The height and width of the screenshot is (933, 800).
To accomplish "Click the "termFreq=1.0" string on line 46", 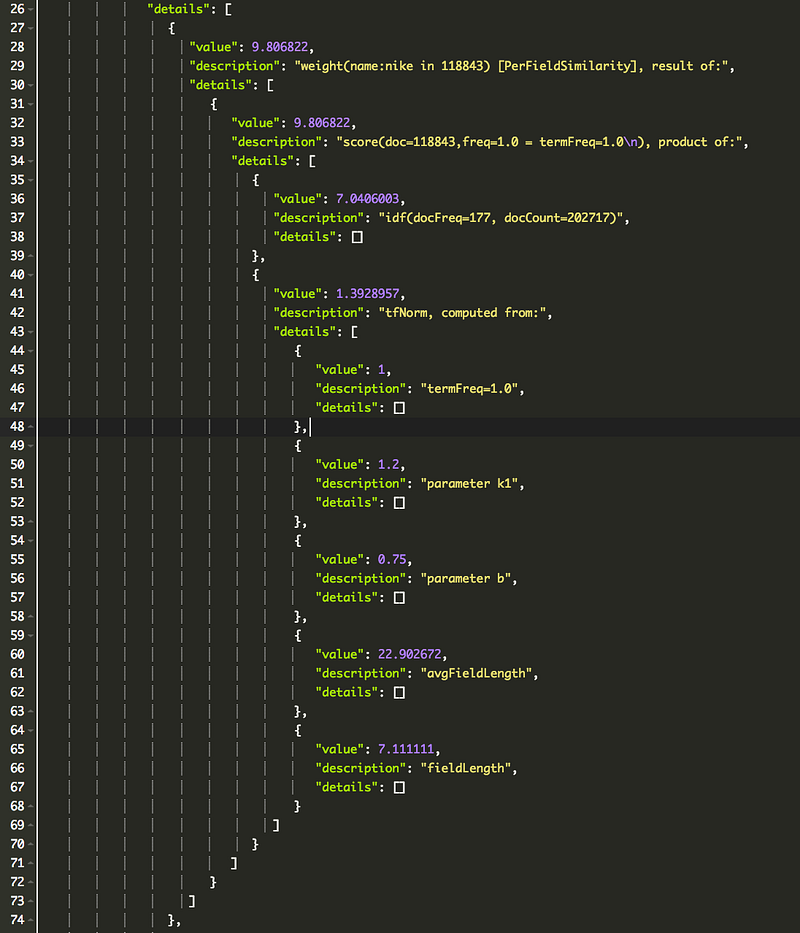I will click(x=469, y=389).
